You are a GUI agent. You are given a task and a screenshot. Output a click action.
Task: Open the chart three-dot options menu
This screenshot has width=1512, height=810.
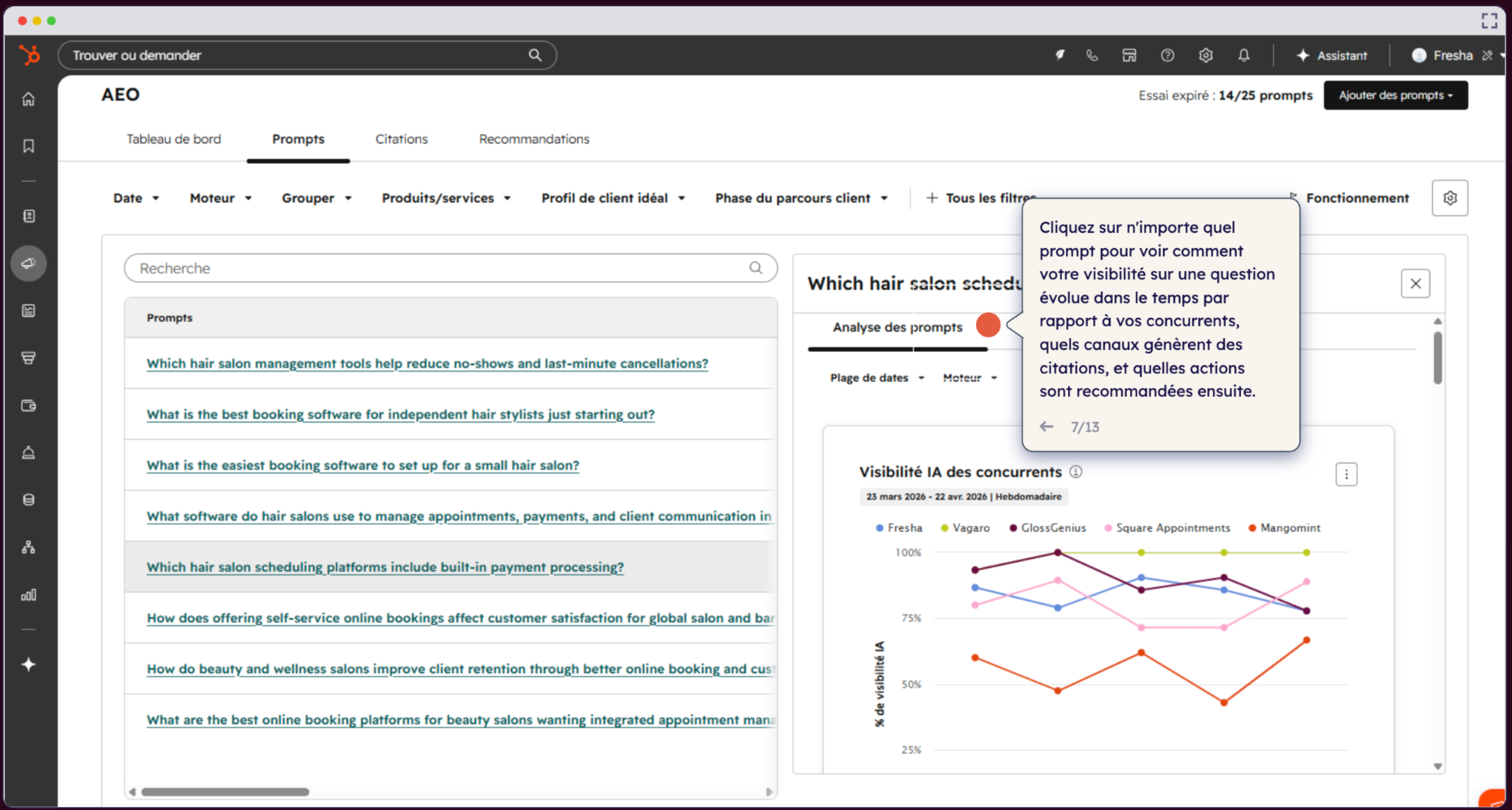1346,475
